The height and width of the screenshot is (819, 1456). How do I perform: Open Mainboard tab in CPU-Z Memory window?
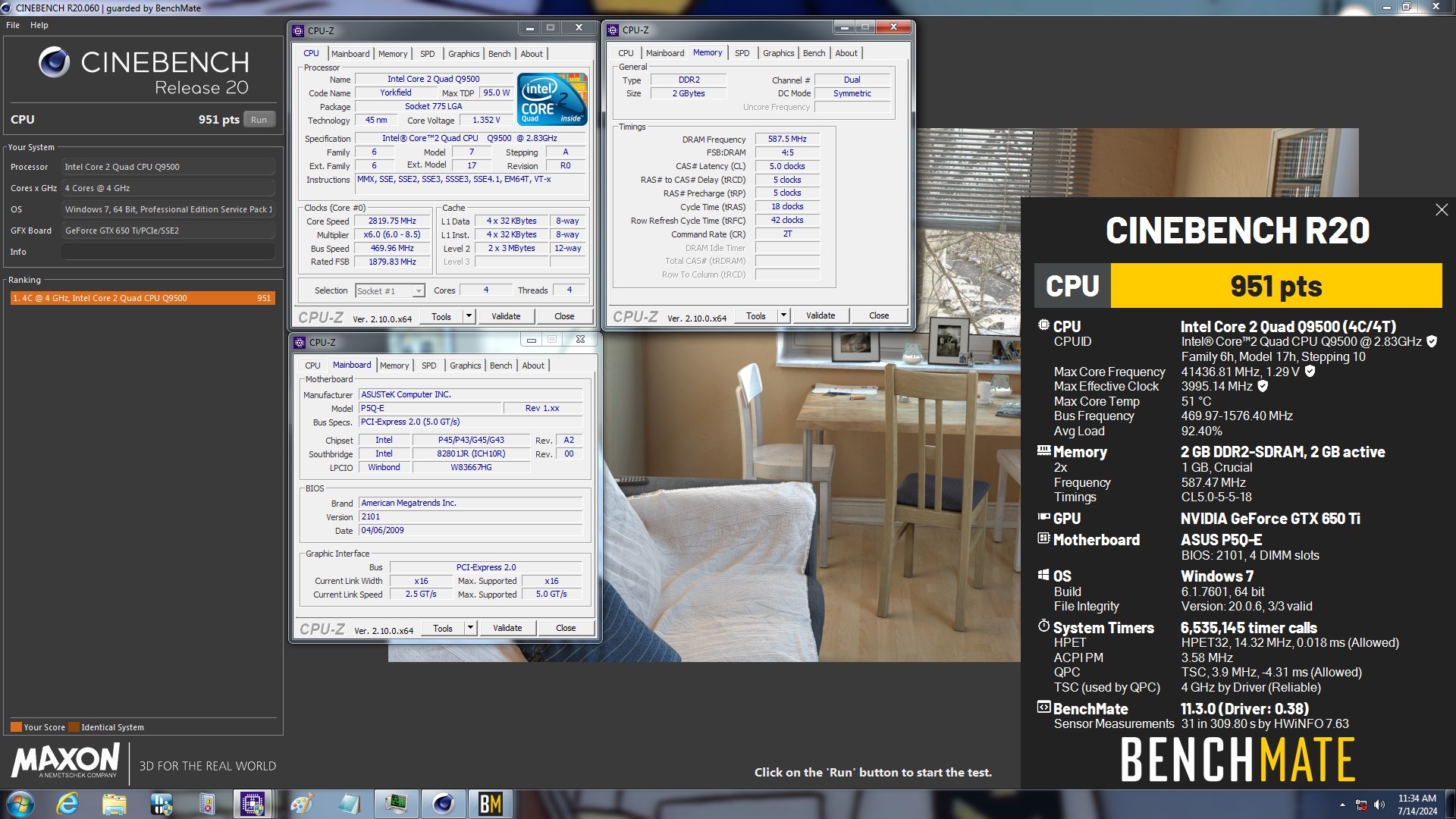coord(664,53)
